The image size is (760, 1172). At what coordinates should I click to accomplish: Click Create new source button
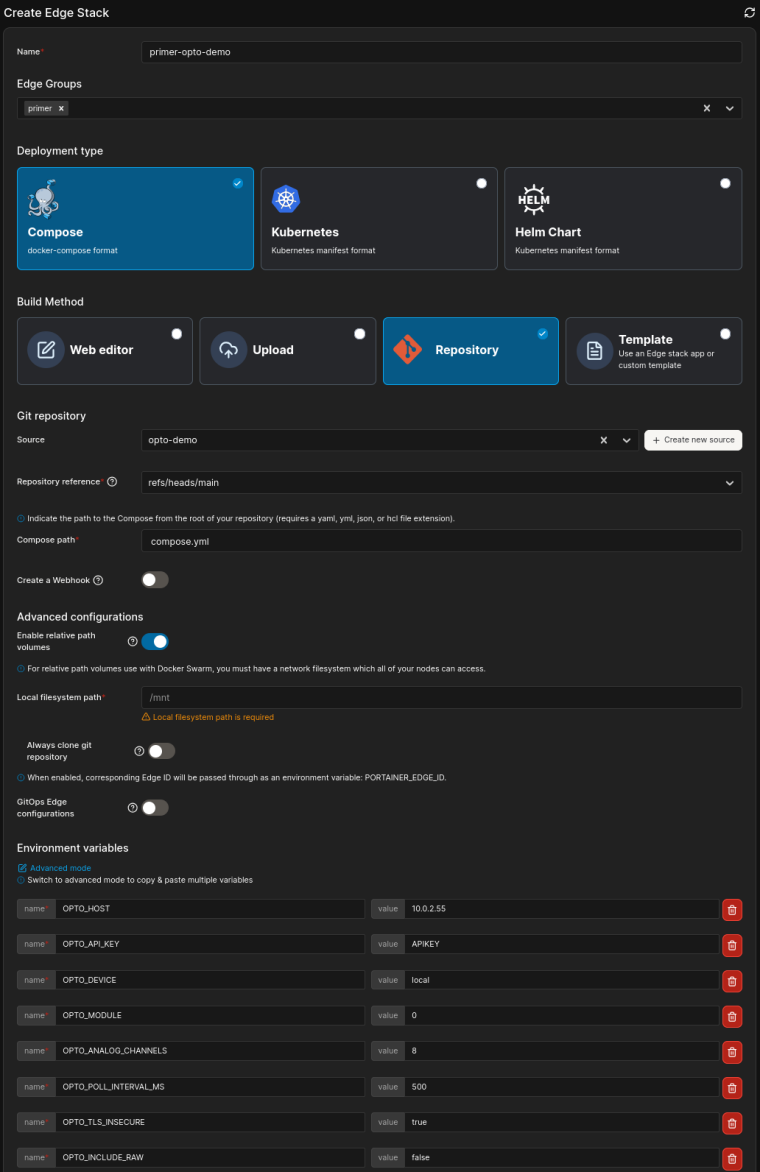[x=693, y=440]
